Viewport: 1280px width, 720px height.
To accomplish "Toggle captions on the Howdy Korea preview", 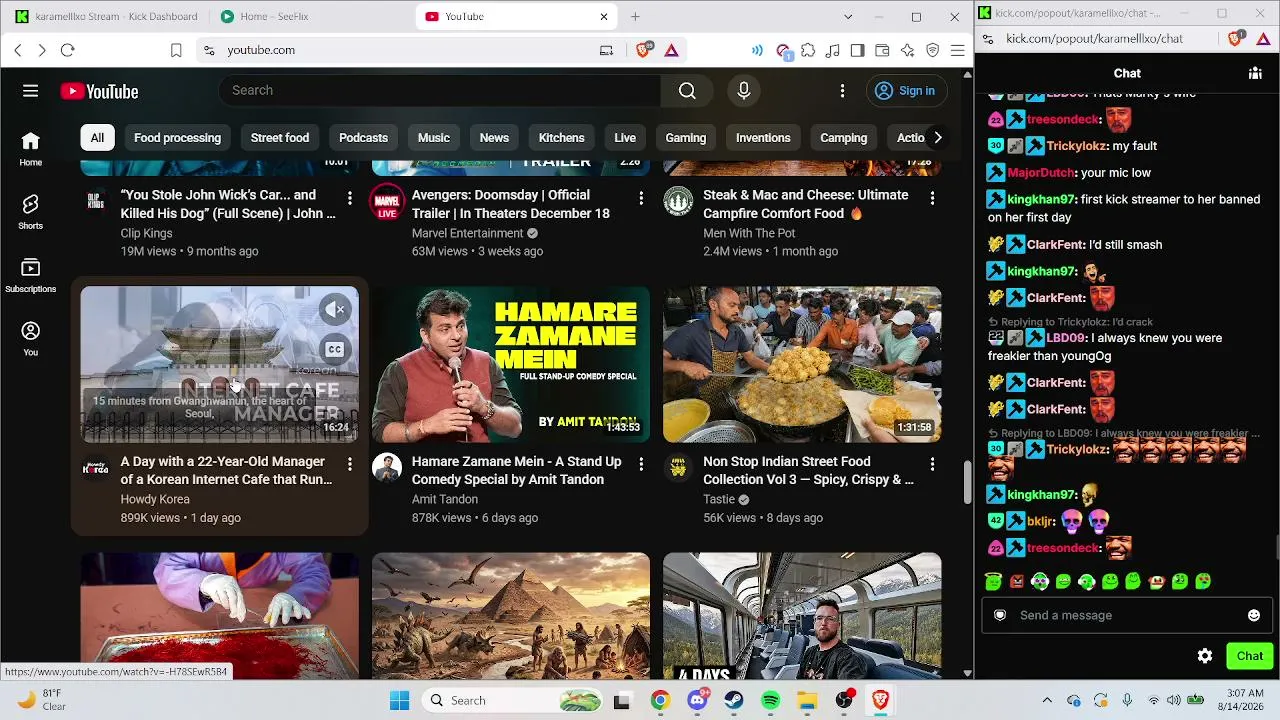I will [335, 349].
